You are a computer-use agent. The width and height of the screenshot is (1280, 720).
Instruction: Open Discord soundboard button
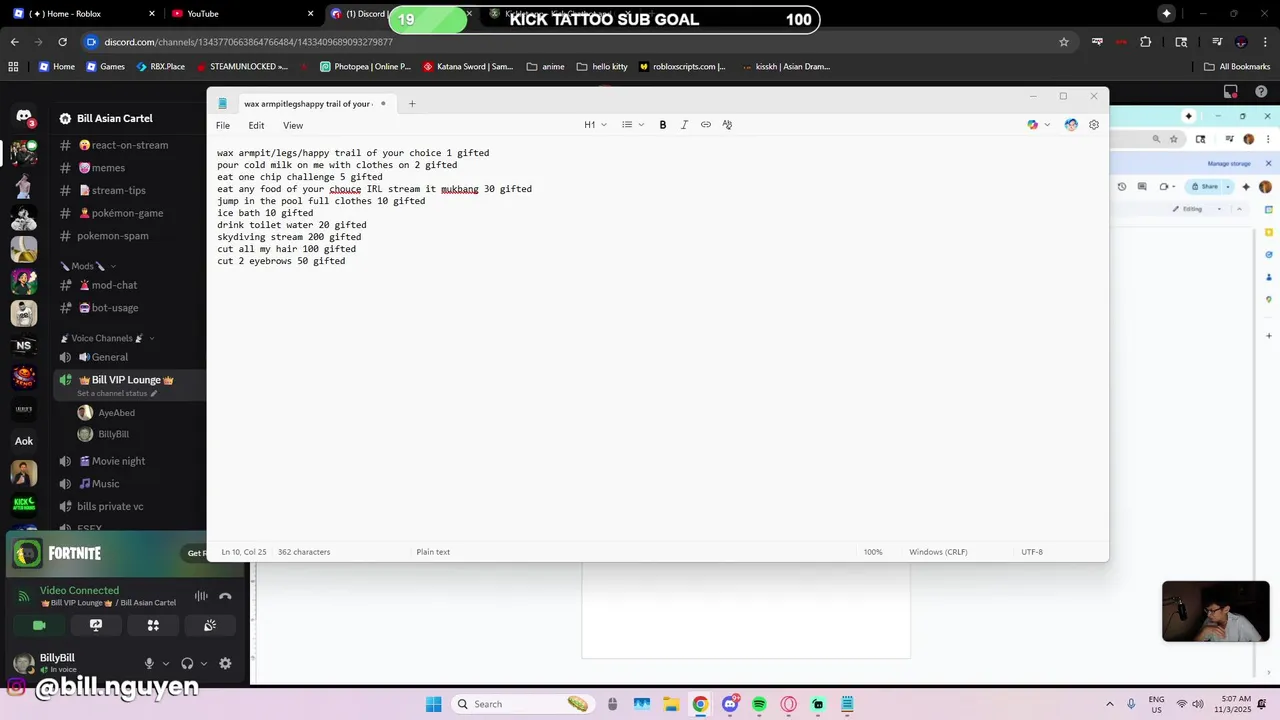tap(210, 625)
